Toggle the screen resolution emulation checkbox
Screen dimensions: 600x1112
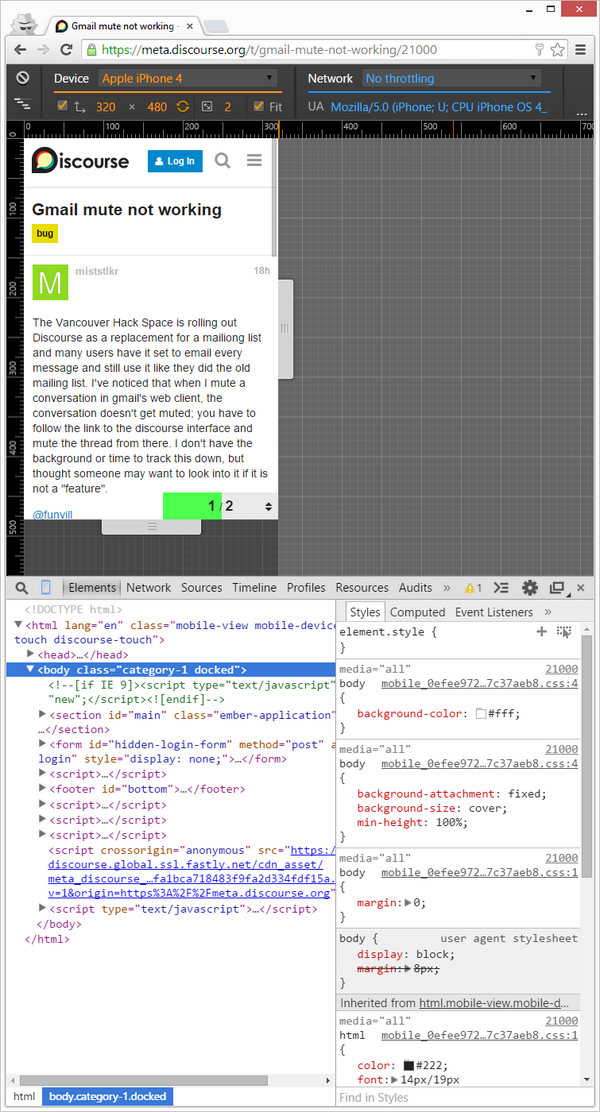click(62, 106)
